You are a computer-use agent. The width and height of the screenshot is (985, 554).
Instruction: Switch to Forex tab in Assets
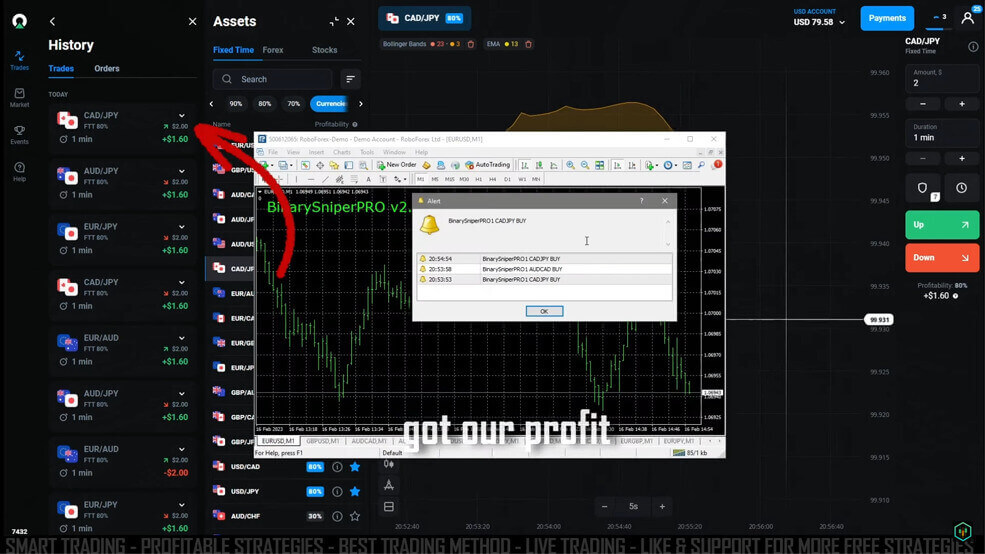(273, 50)
